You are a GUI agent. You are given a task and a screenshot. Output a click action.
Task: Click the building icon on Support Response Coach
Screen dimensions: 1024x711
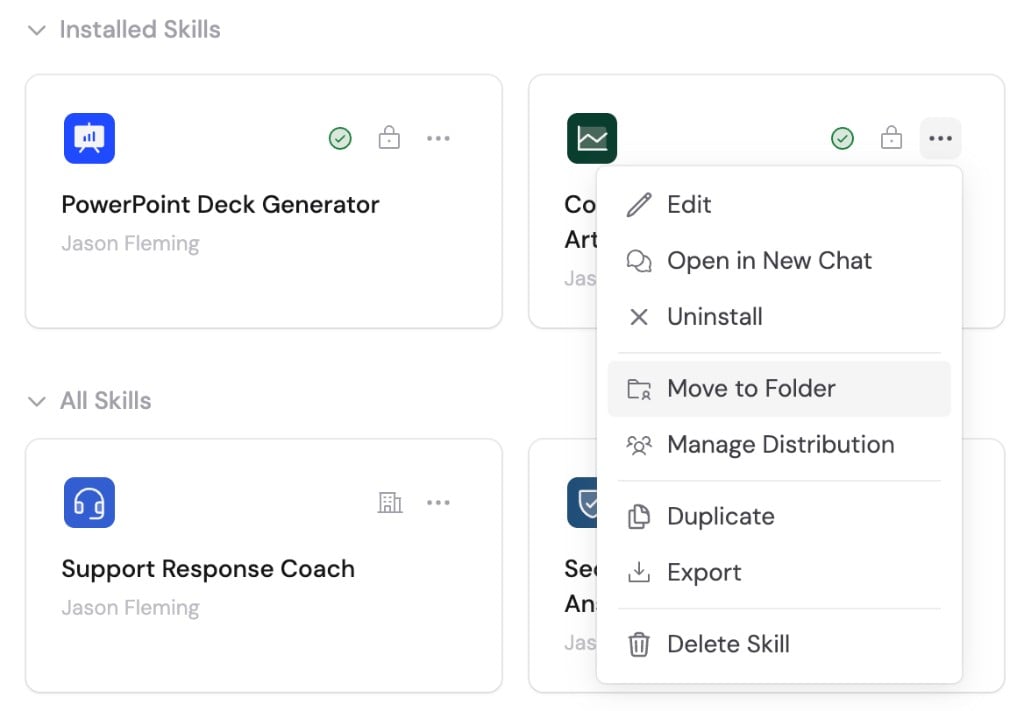click(x=390, y=502)
